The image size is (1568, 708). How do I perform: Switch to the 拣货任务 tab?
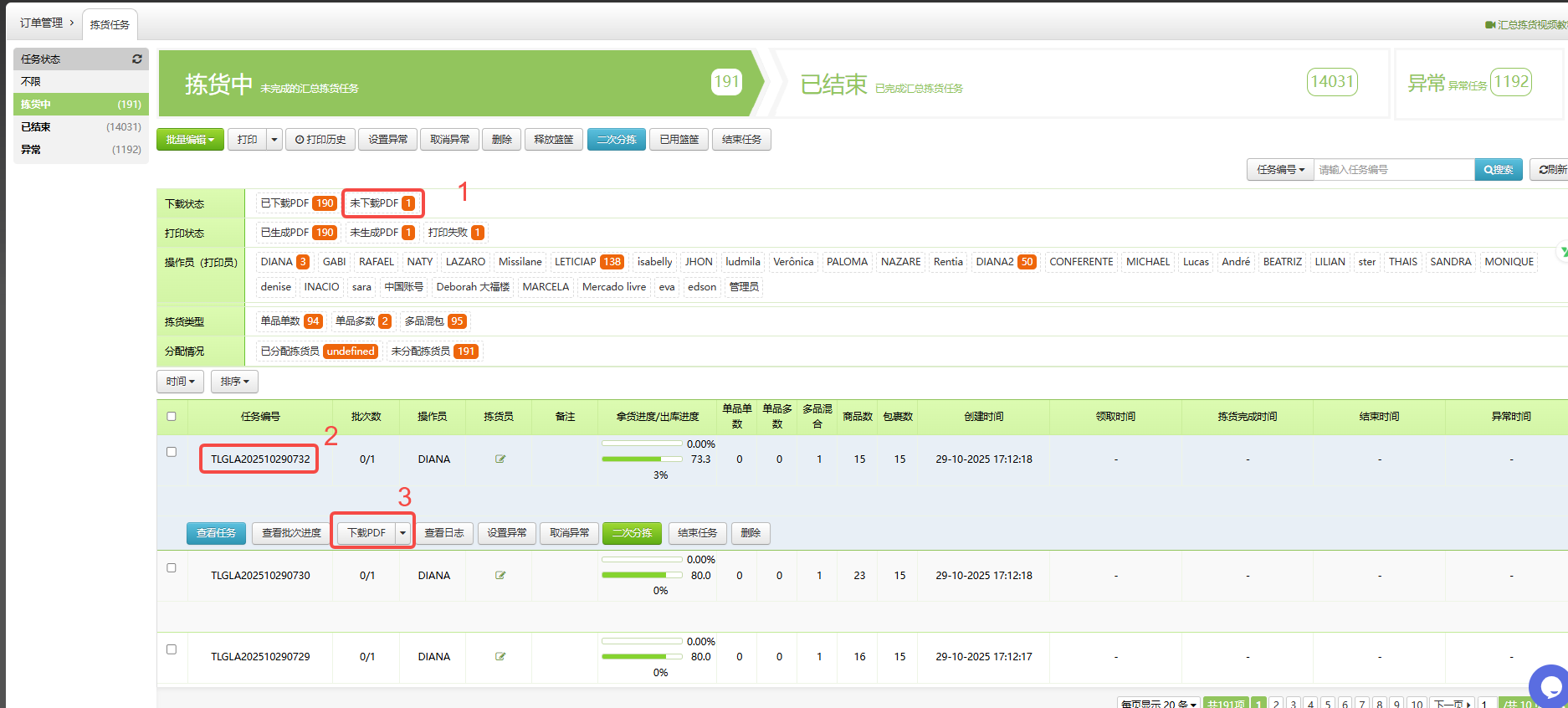click(110, 25)
